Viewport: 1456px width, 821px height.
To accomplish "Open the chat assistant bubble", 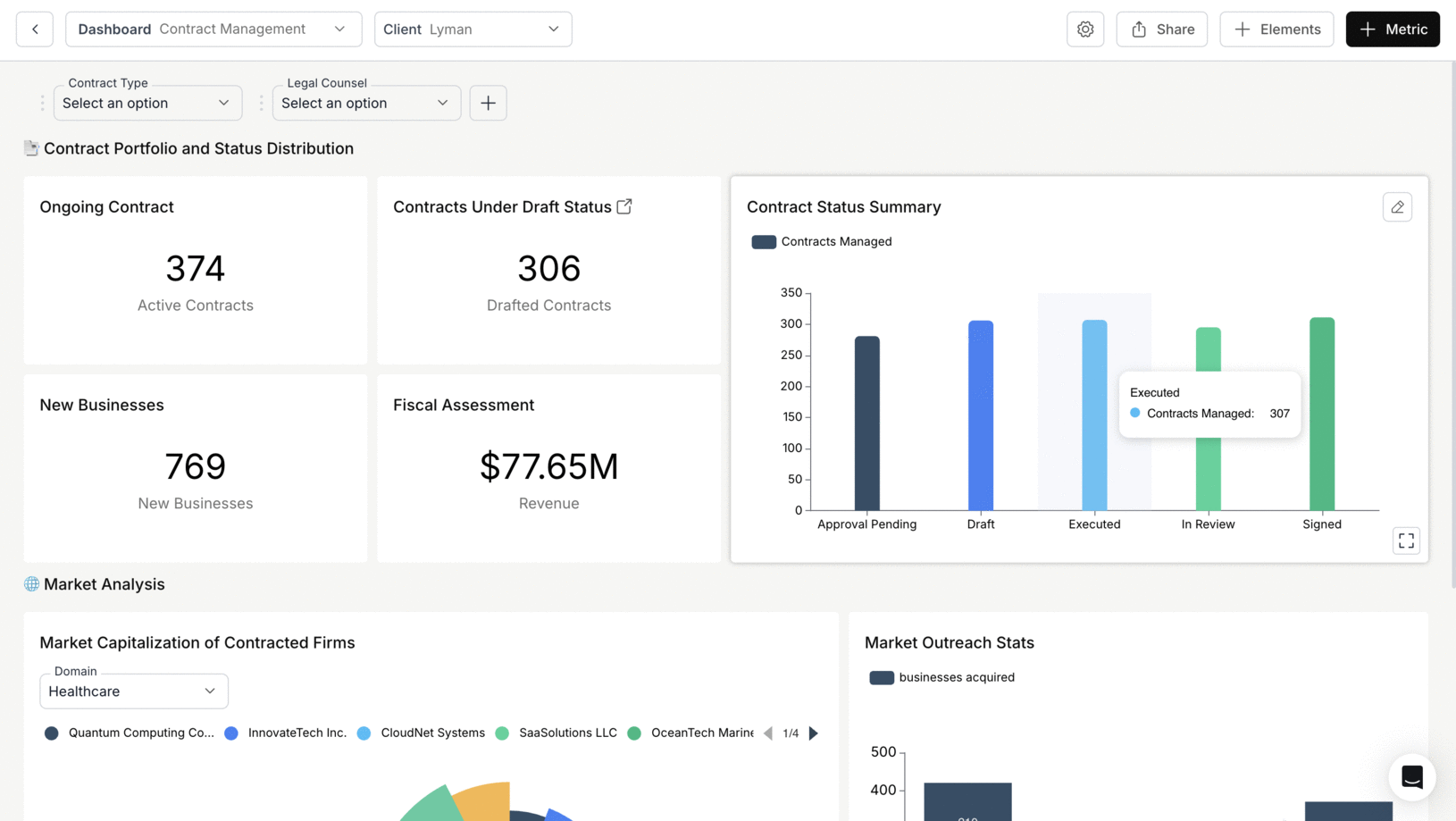I will tap(1411, 777).
